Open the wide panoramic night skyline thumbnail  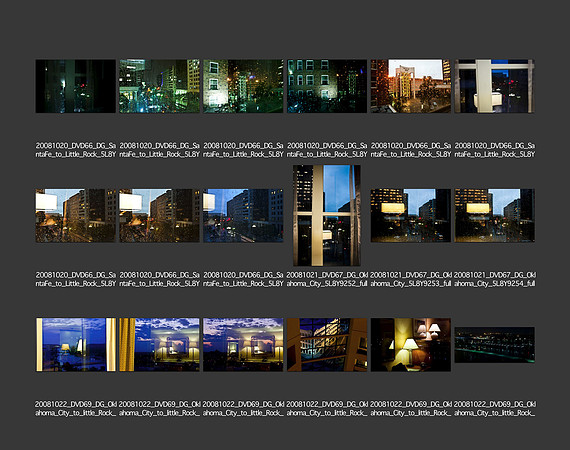pos(494,345)
